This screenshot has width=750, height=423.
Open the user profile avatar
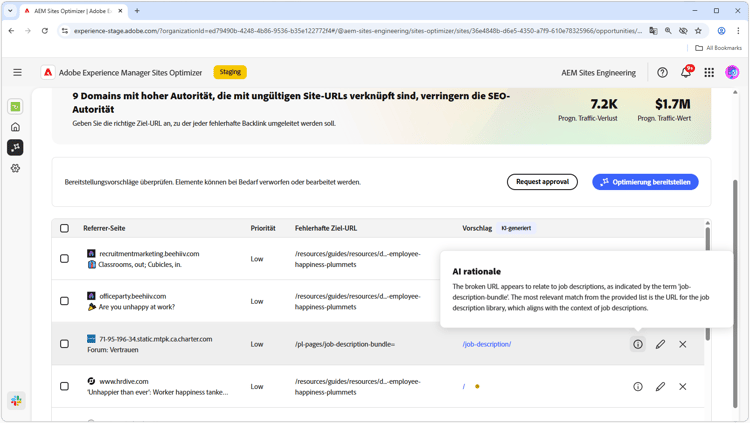(x=732, y=72)
